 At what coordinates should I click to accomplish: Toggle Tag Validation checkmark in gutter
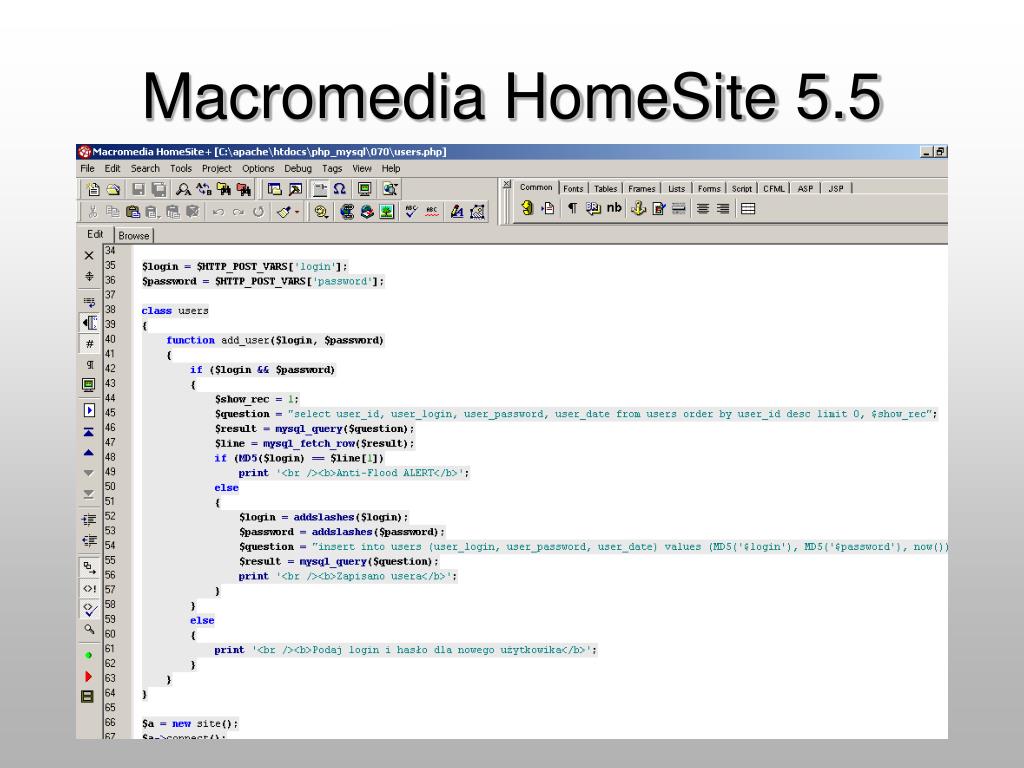pyautogui.click(x=89, y=609)
